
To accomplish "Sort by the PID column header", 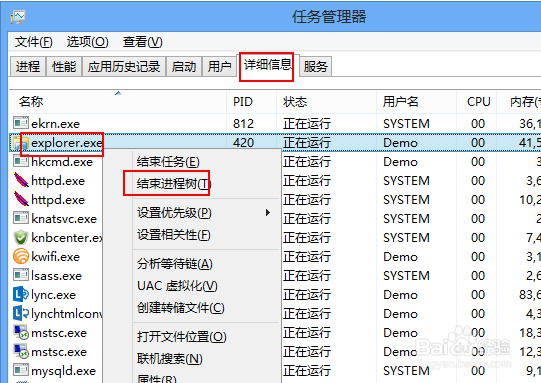I will pos(252,101).
